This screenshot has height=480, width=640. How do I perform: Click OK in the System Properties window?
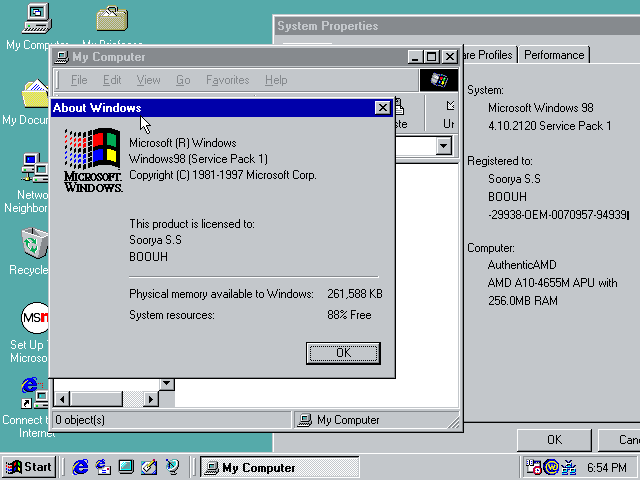coord(554,440)
